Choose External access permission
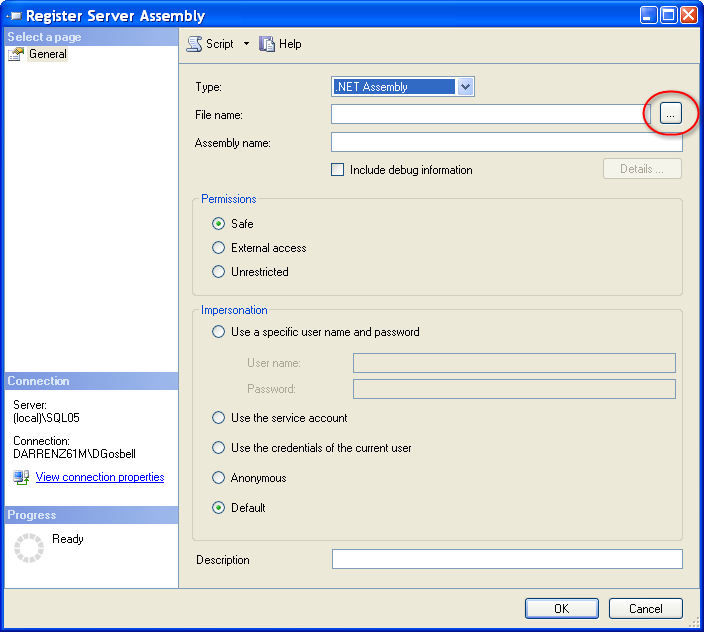 point(219,248)
